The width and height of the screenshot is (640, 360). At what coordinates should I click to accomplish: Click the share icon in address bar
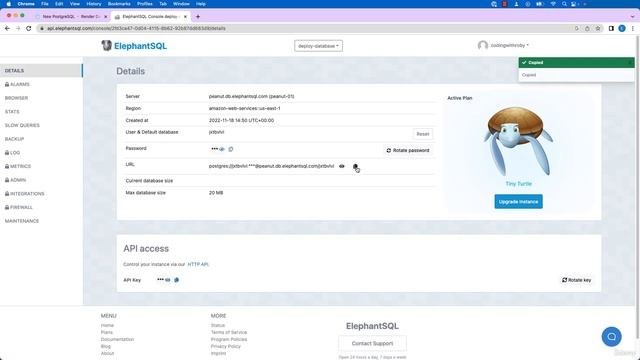(x=587, y=29)
